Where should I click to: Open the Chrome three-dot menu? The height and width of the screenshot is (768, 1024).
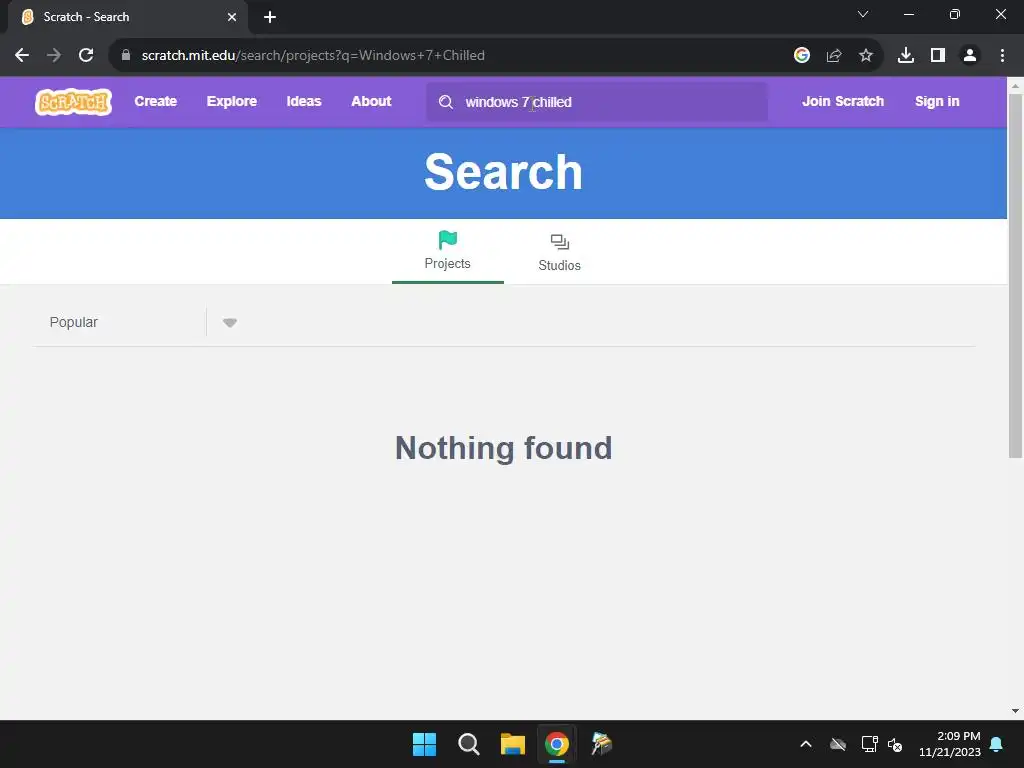pos(1002,56)
